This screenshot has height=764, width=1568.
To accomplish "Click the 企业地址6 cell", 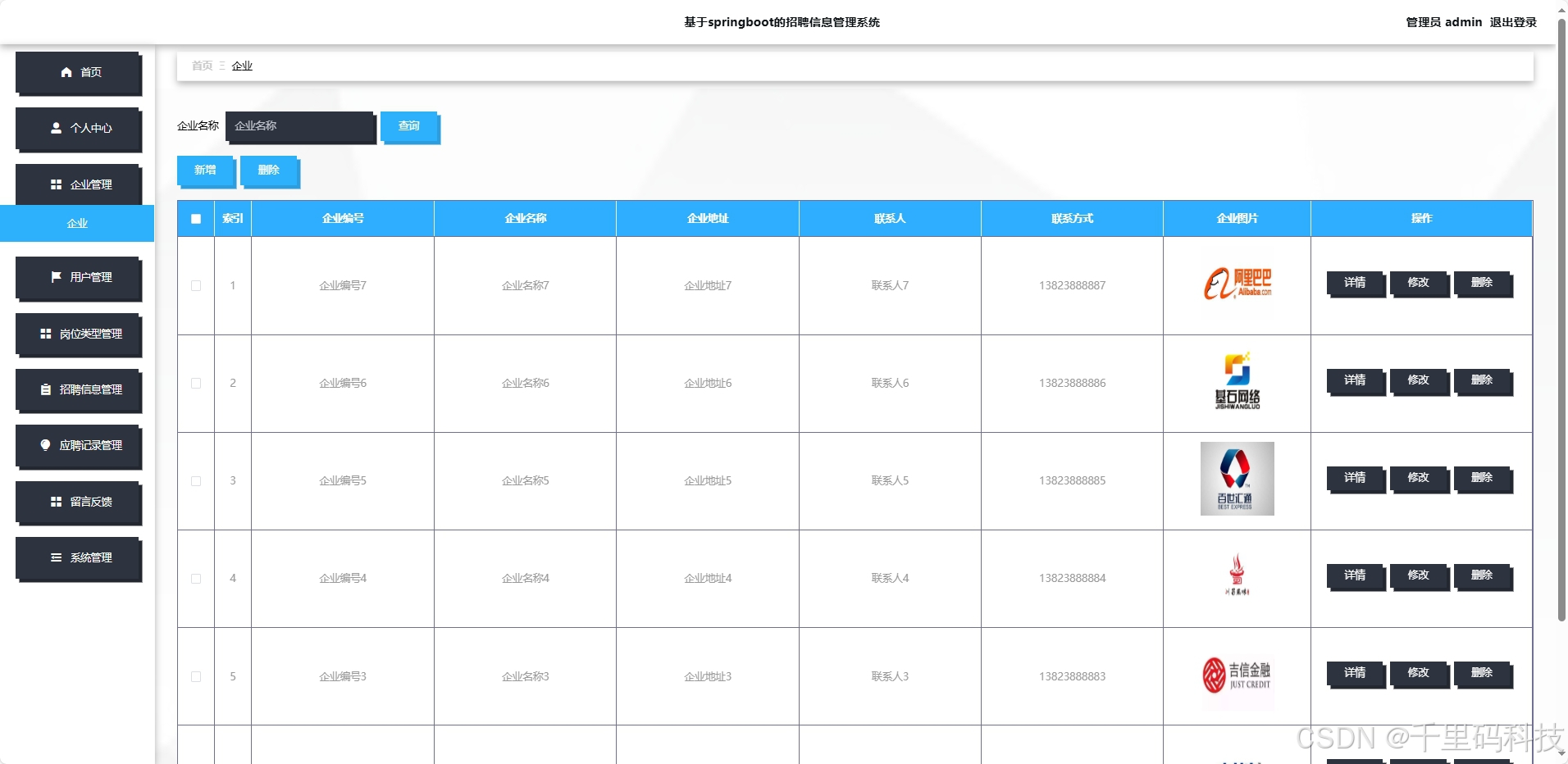I will pyautogui.click(x=708, y=383).
